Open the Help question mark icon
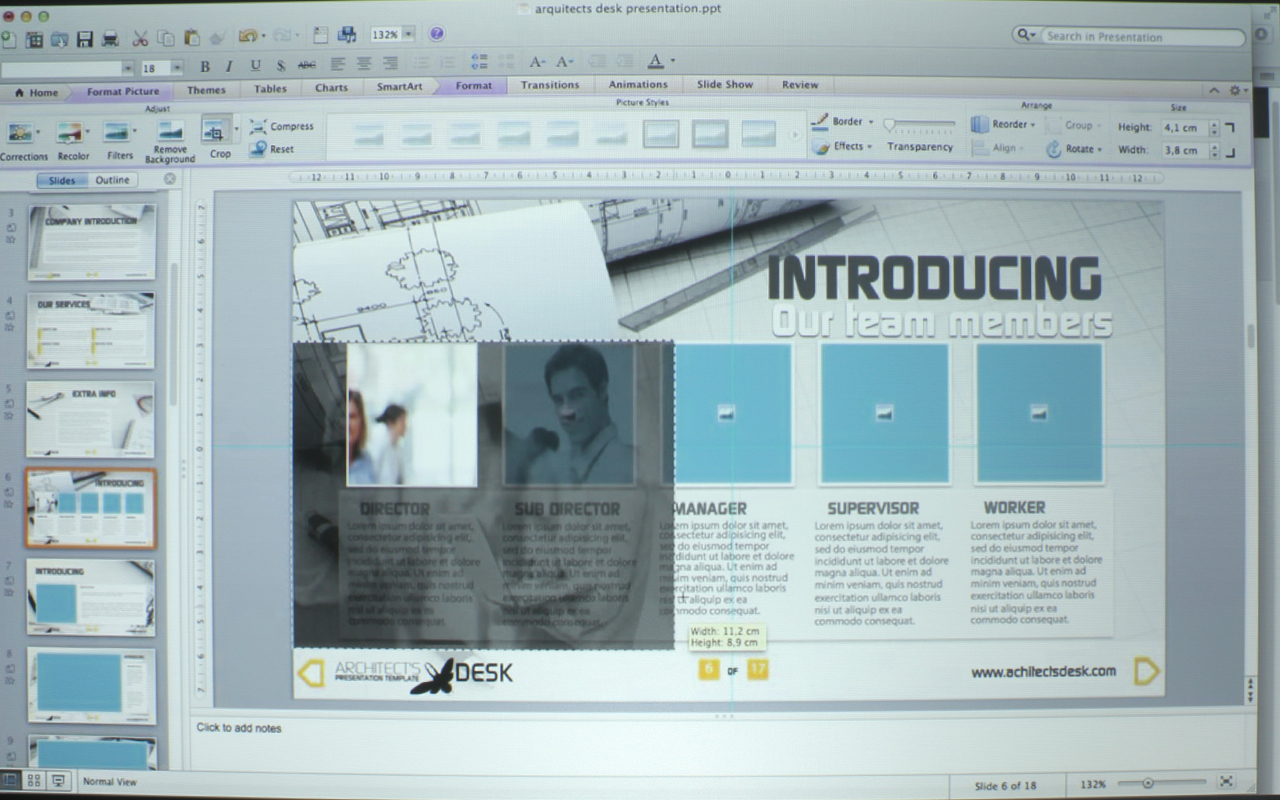 (437, 34)
